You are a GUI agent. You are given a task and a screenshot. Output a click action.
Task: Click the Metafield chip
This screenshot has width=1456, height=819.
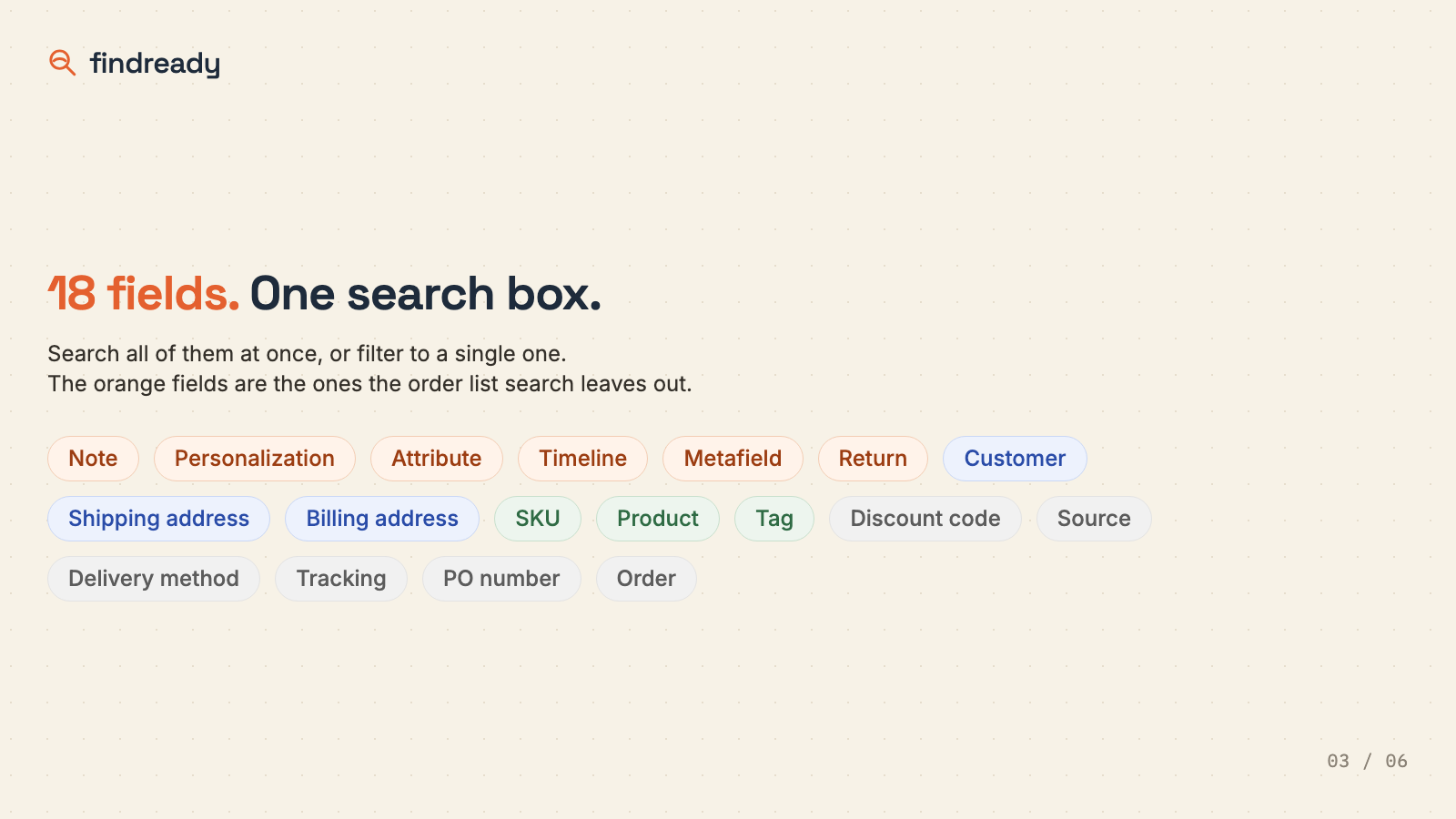click(733, 459)
